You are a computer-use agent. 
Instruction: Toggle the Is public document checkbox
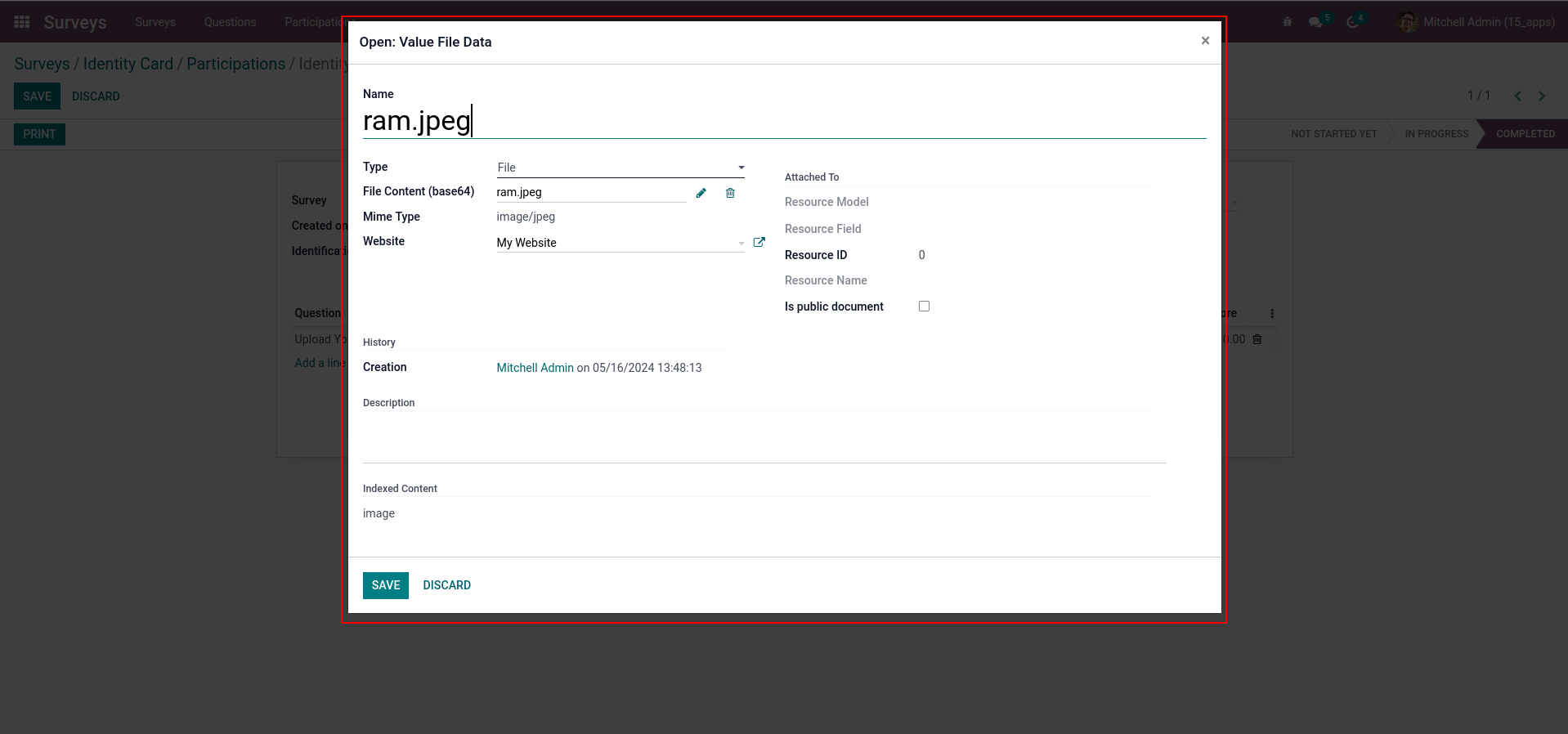click(x=924, y=306)
